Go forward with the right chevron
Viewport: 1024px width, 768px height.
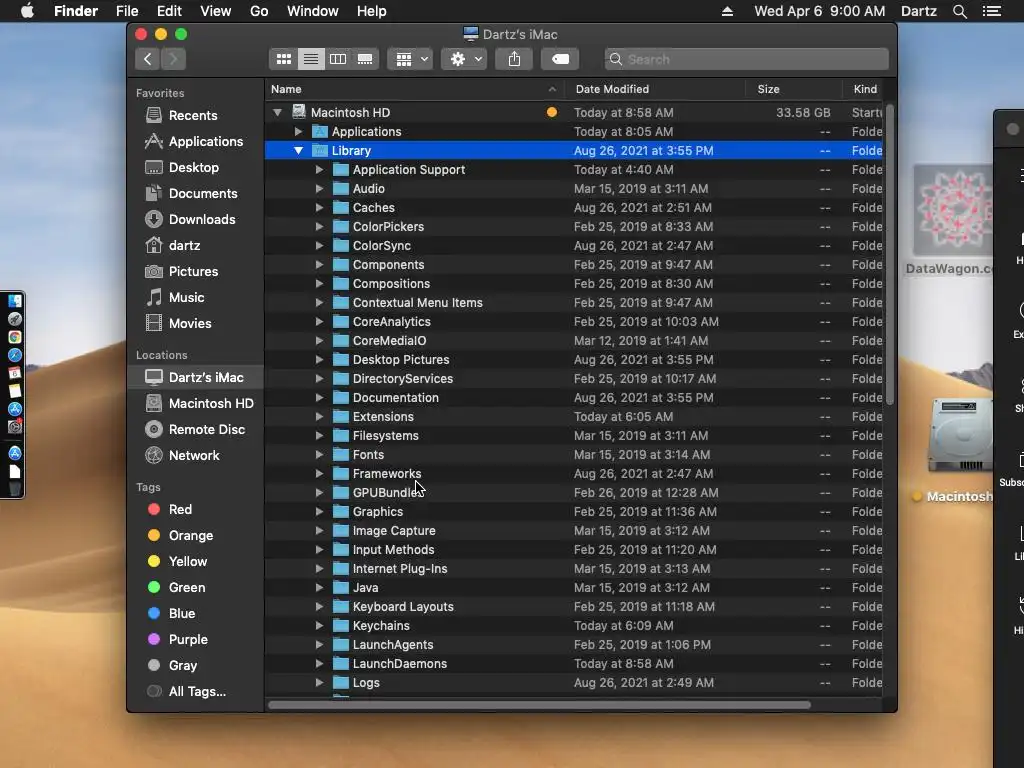(x=174, y=59)
